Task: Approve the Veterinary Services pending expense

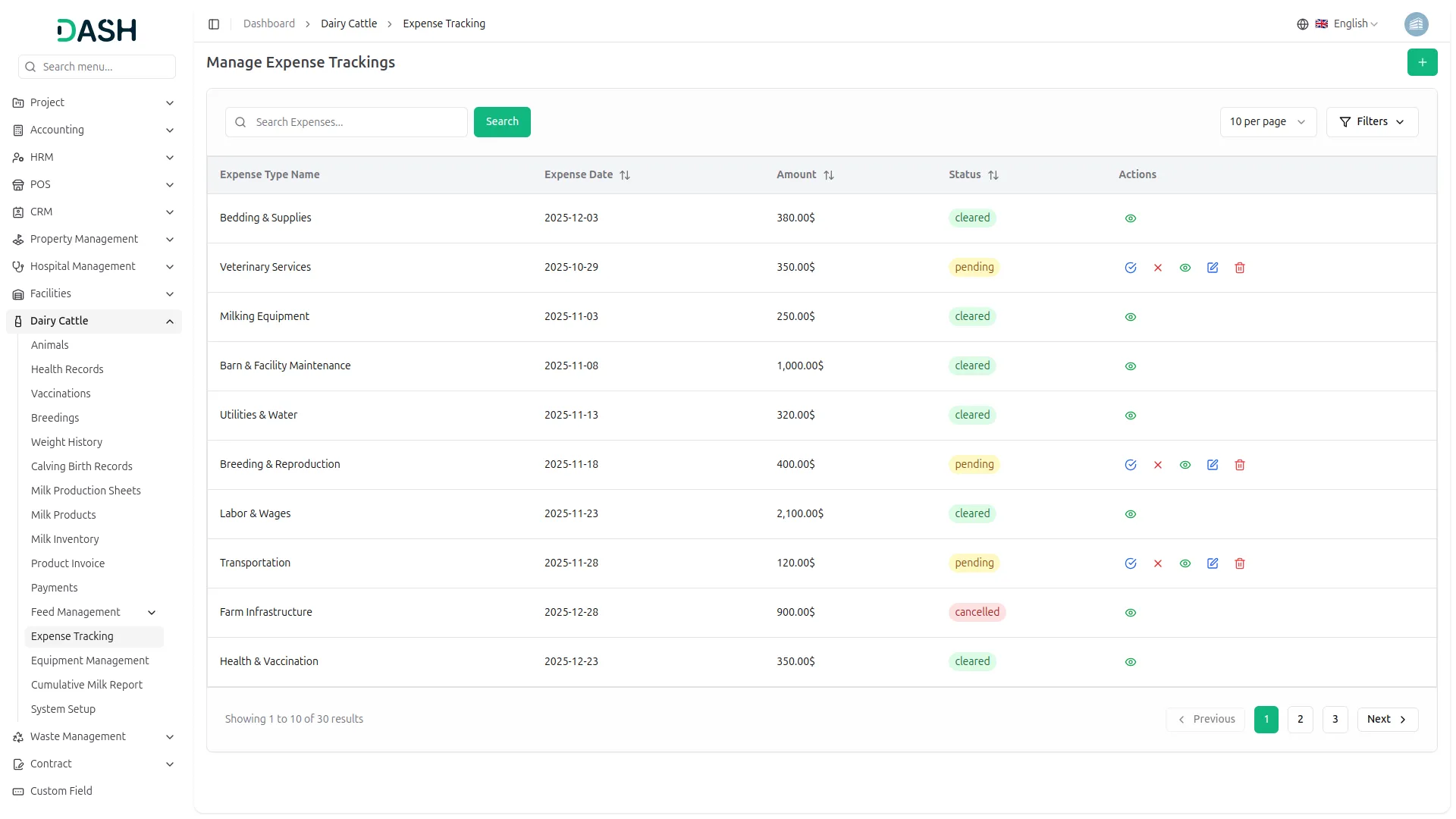Action: click(1130, 268)
